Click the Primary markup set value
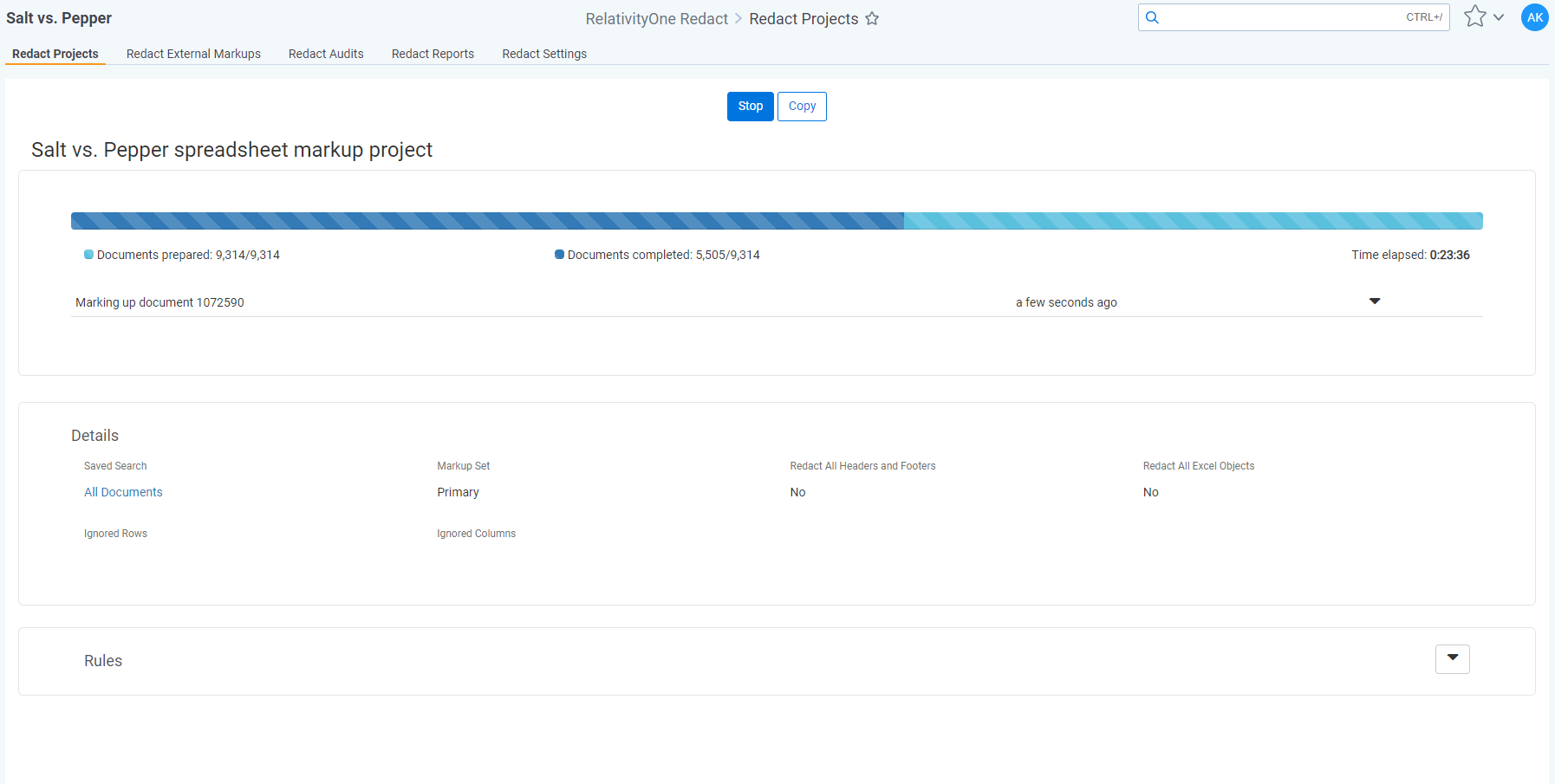 (x=458, y=492)
